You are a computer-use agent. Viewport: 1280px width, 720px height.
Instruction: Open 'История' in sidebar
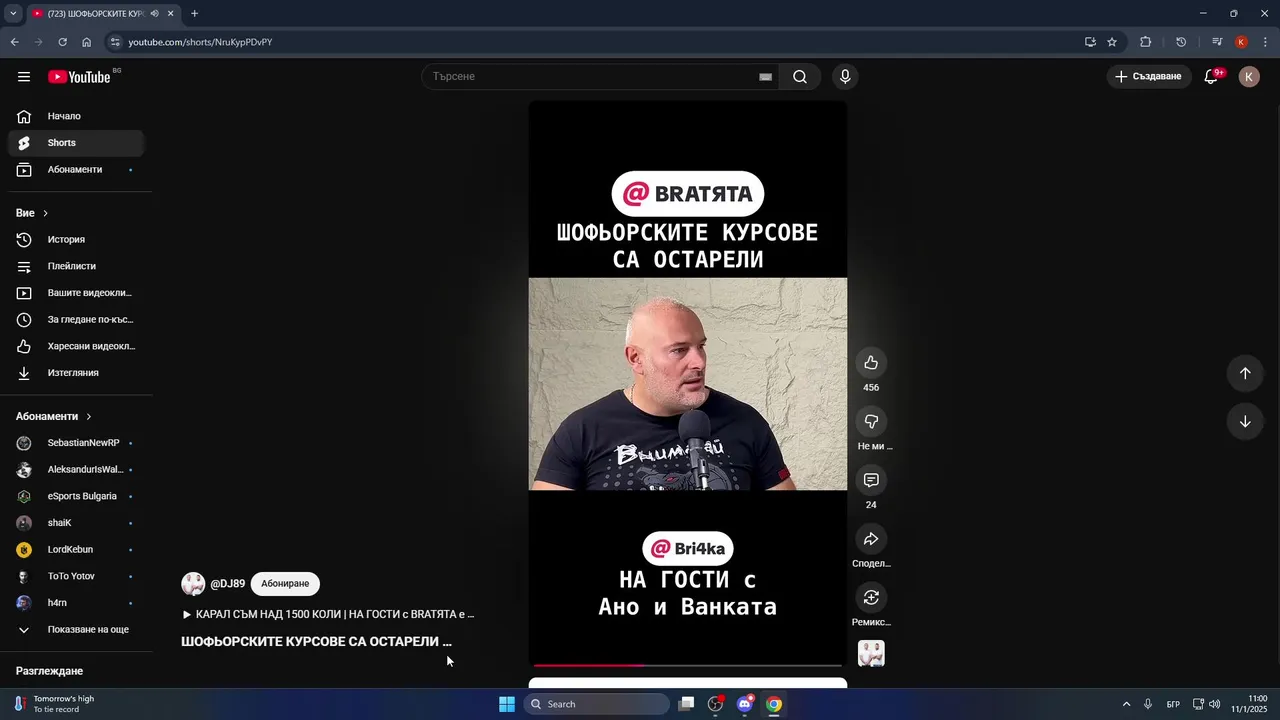(x=76, y=240)
